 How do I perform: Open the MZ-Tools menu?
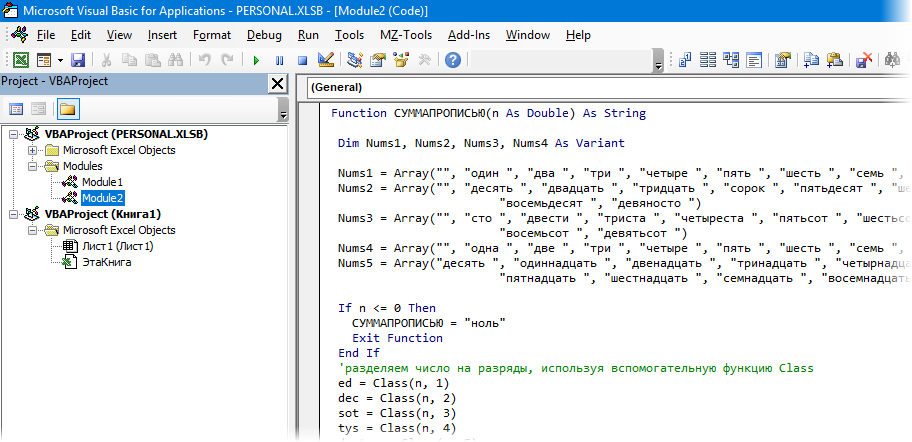tap(406, 35)
